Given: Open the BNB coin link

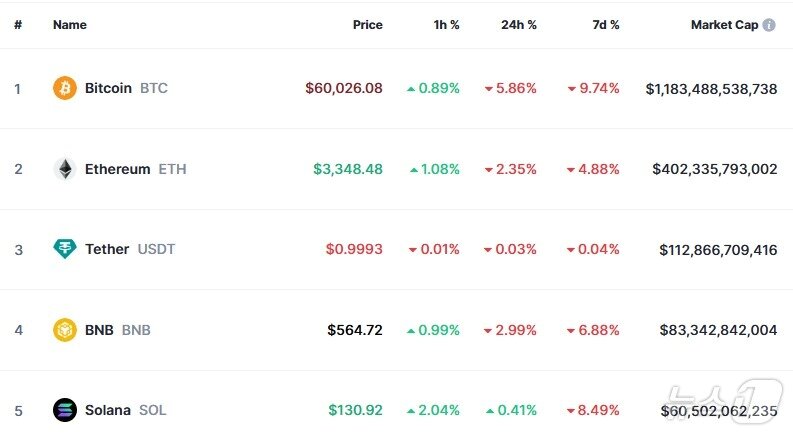Looking at the screenshot, I should click(x=100, y=330).
